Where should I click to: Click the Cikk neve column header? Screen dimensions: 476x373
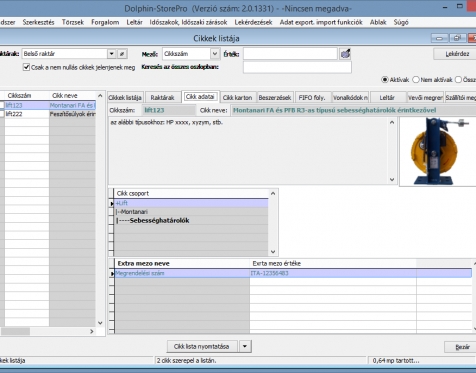(x=73, y=96)
